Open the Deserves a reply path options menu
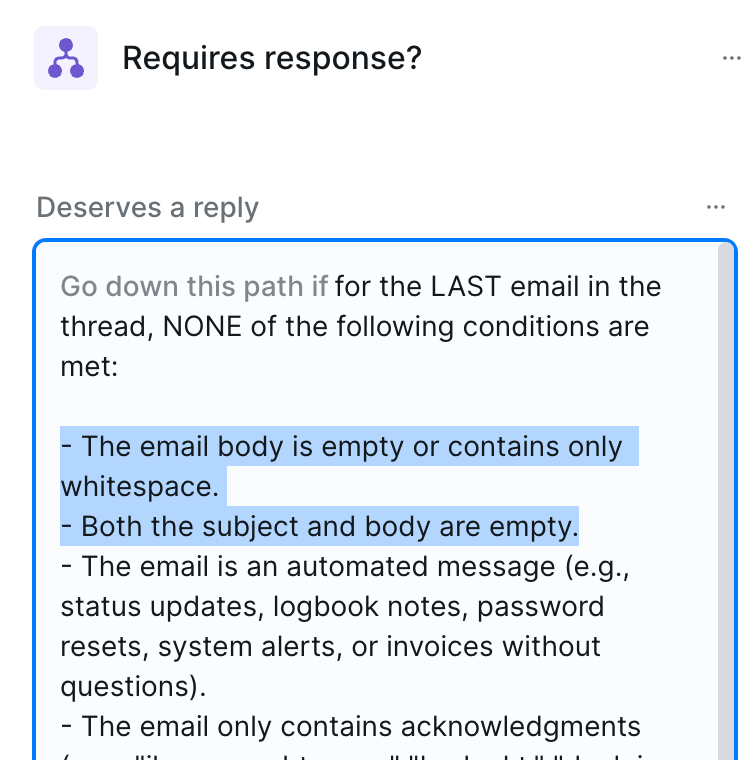The height and width of the screenshot is (760, 746). 715,207
